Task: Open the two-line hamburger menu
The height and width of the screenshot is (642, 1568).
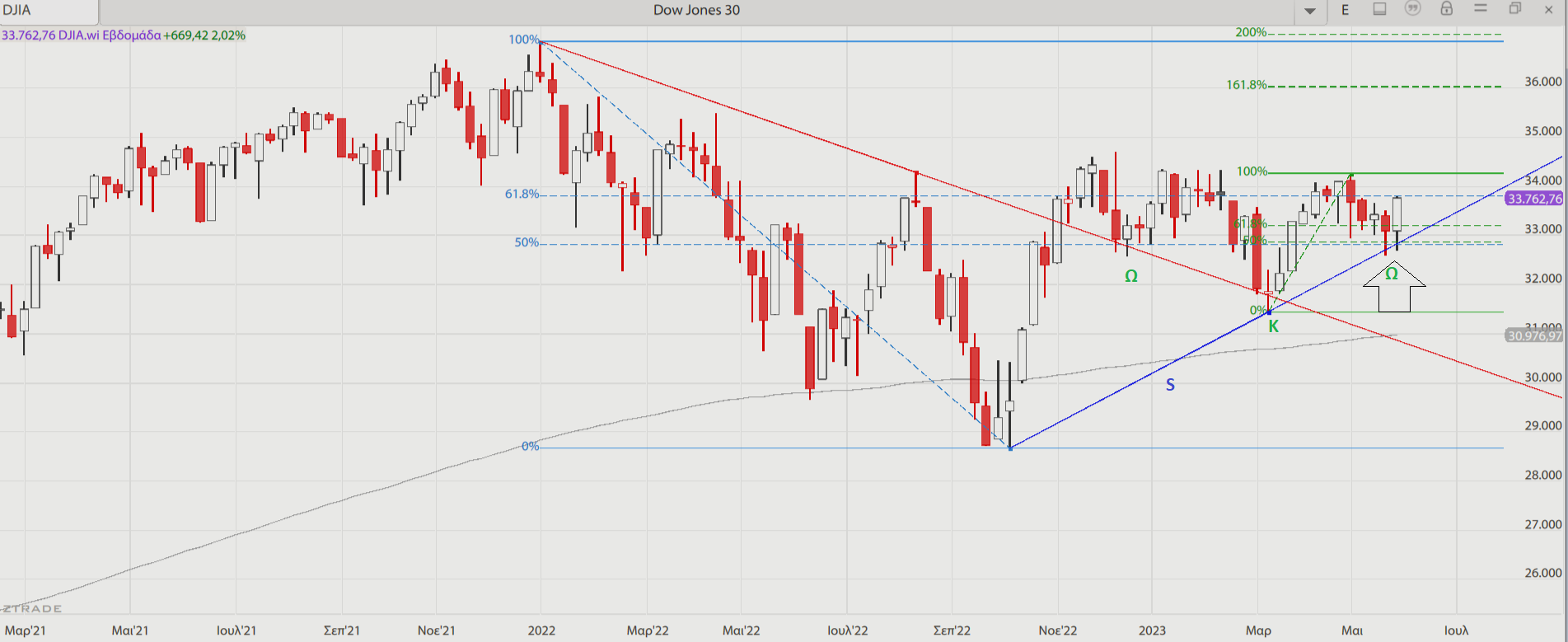Action: (x=1481, y=9)
